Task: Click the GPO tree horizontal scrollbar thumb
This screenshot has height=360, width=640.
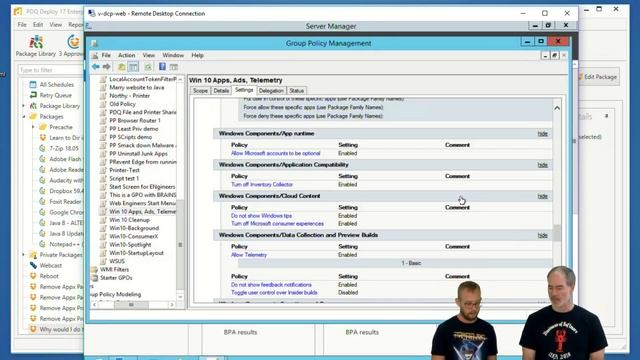Action: (131, 305)
